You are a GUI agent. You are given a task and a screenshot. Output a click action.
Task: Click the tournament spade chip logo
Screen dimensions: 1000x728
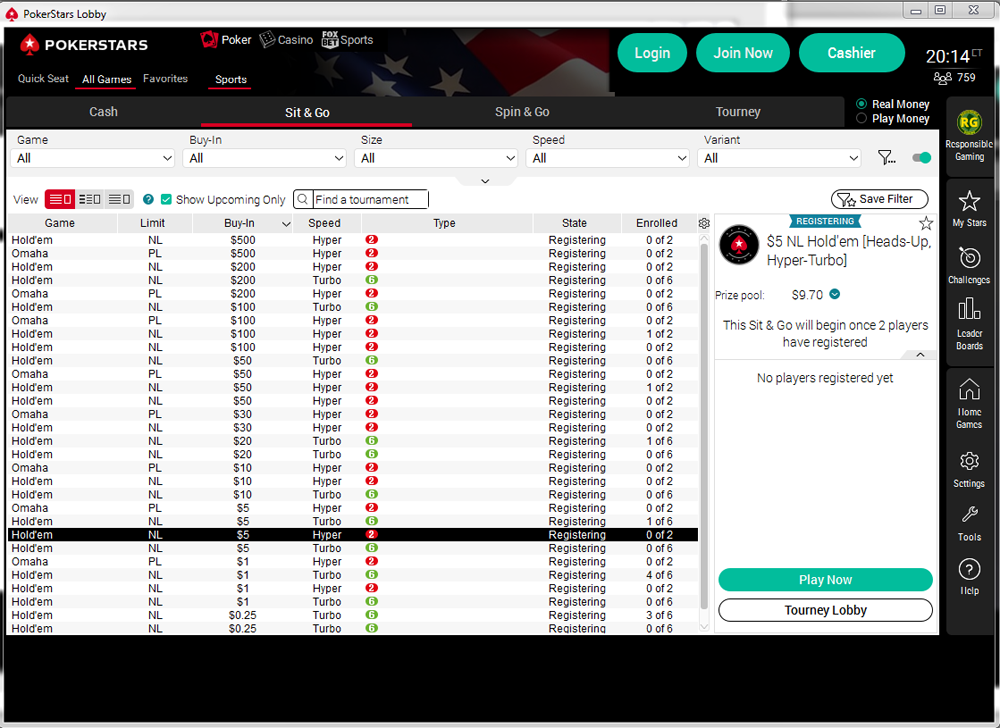739,244
